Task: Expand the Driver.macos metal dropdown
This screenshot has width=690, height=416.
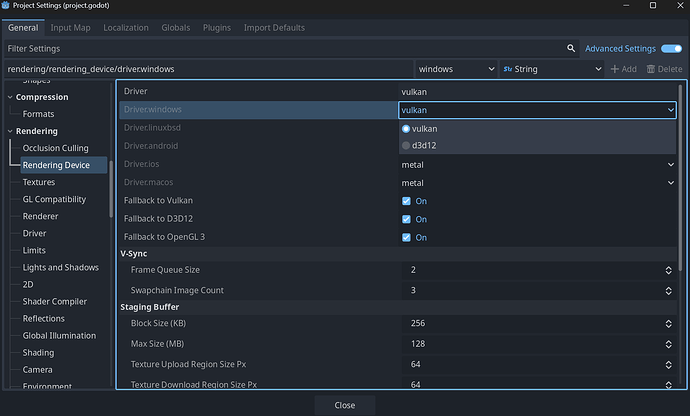Action: click(539, 183)
